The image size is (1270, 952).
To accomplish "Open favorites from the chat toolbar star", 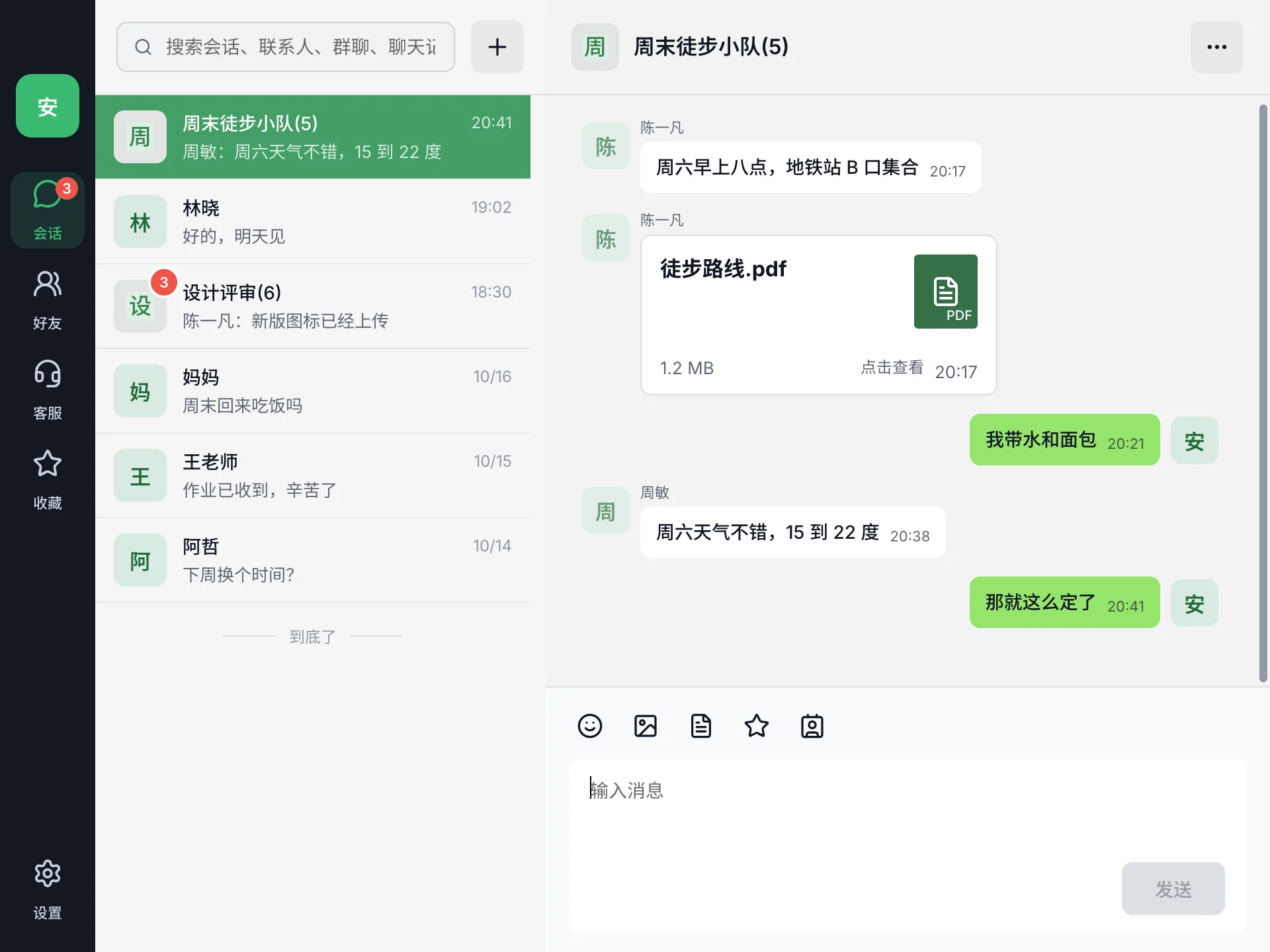I will (x=756, y=726).
